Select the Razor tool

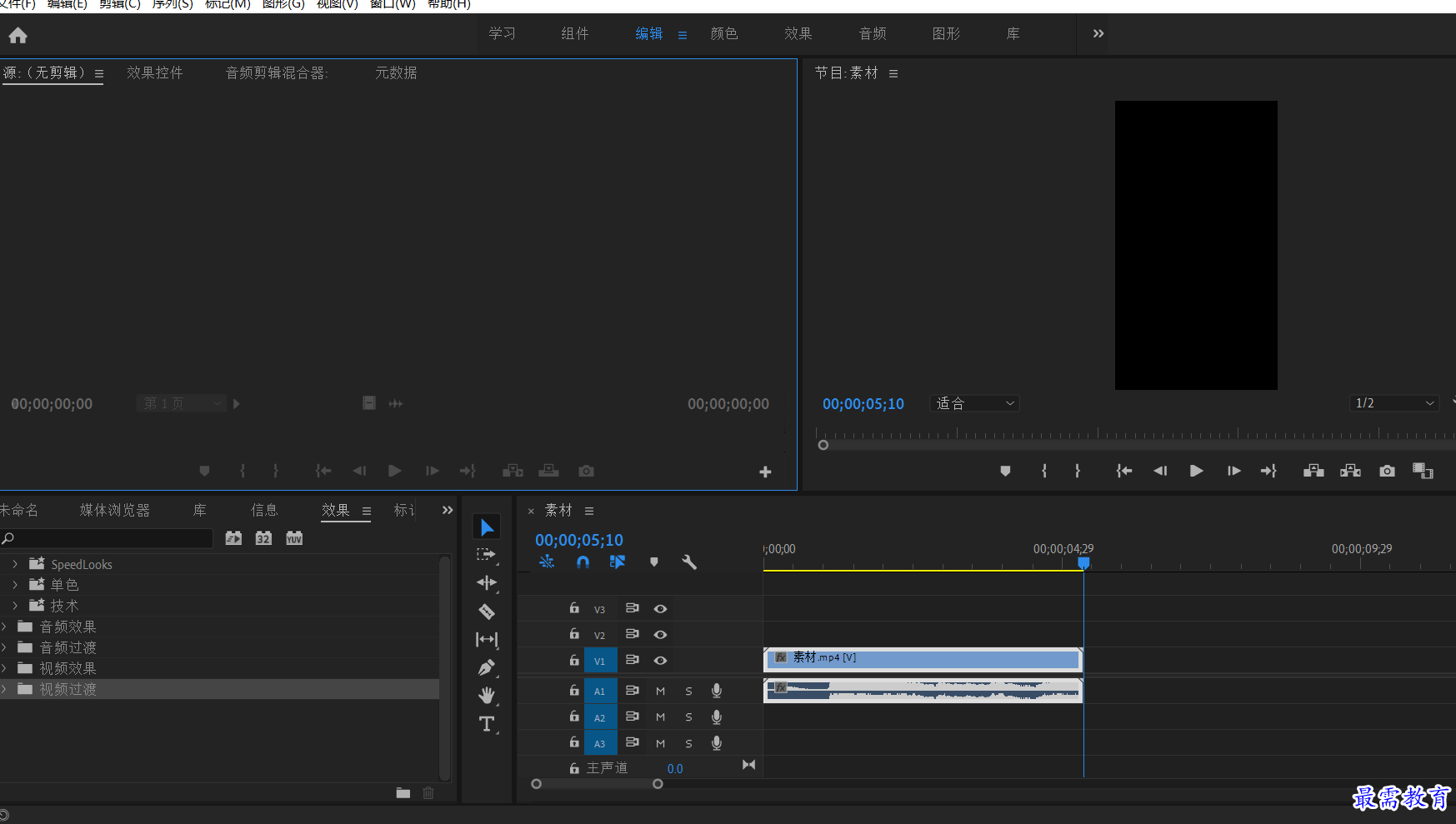[487, 612]
